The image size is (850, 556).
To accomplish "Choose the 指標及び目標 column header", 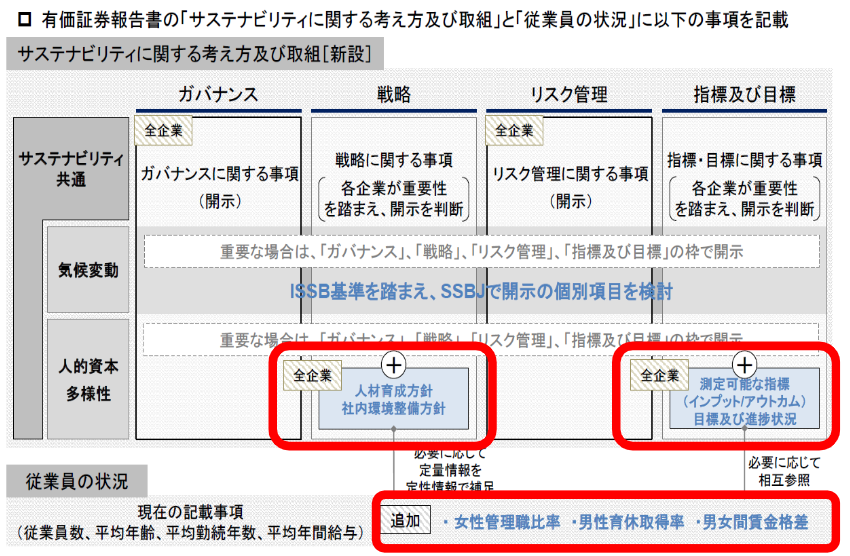I will (744, 94).
